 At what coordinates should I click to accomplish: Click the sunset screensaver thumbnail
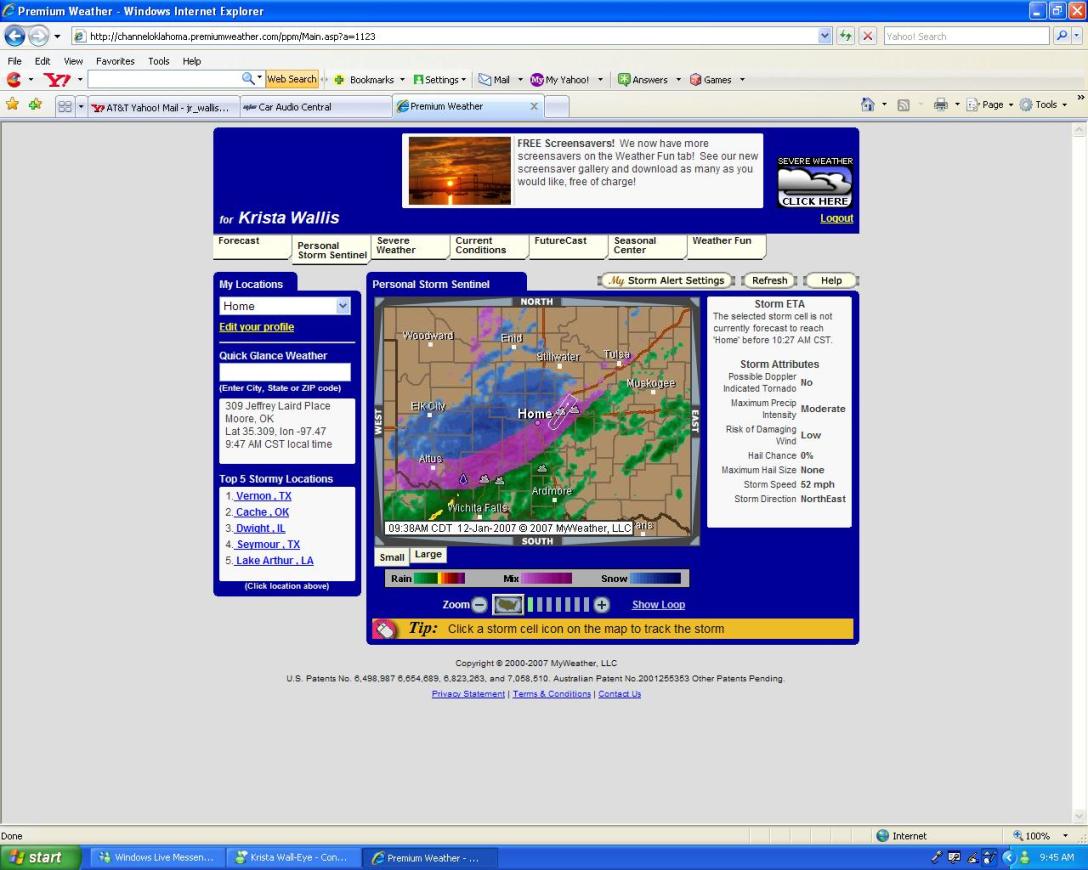[x=459, y=171]
